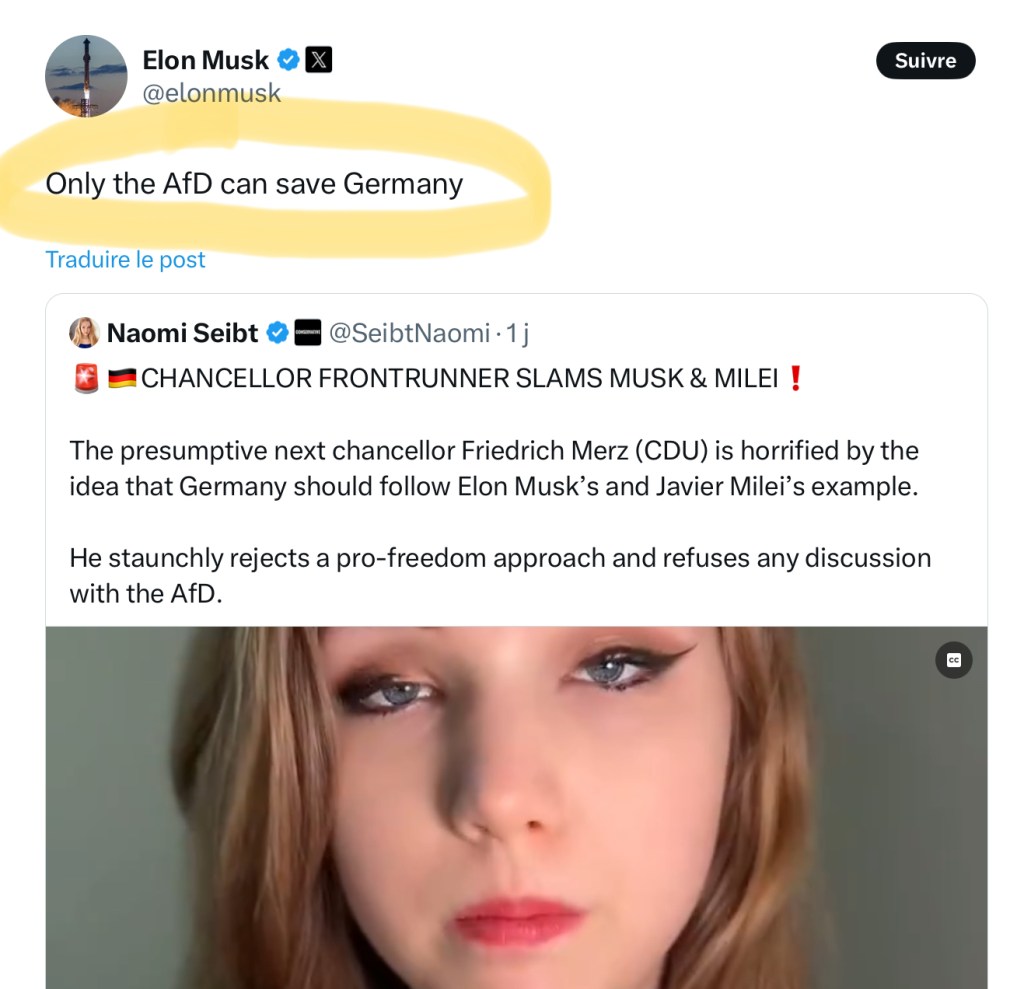This screenshot has height=989, width=1024.
Task: Click the blue verified badge beside Elon Musk
Action: tap(288, 60)
